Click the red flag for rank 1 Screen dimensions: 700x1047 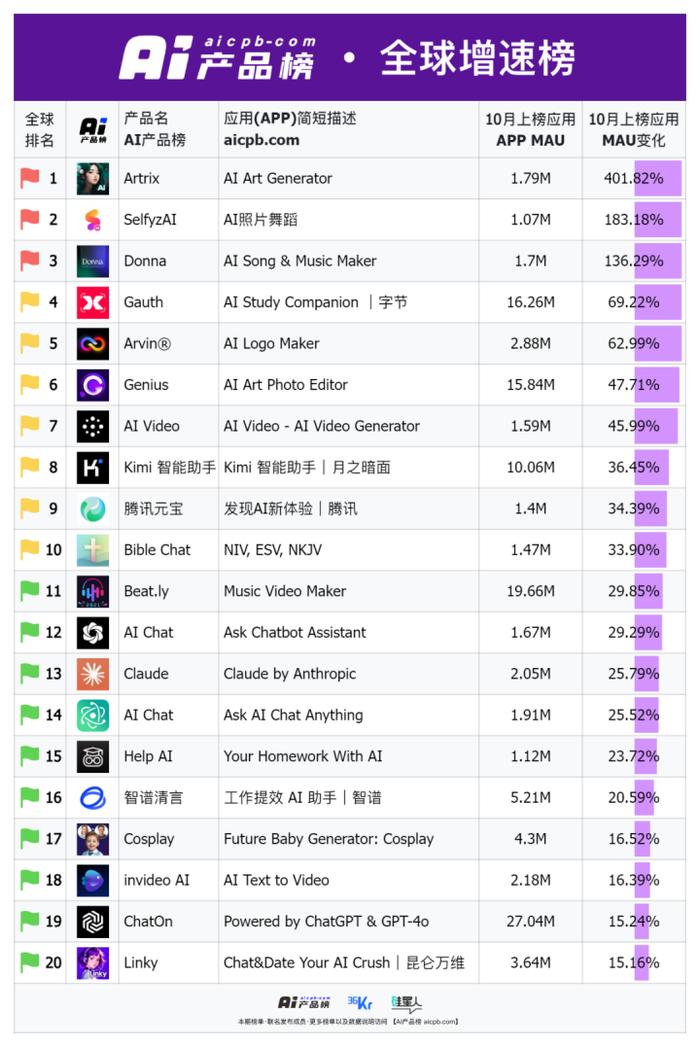coord(29,178)
